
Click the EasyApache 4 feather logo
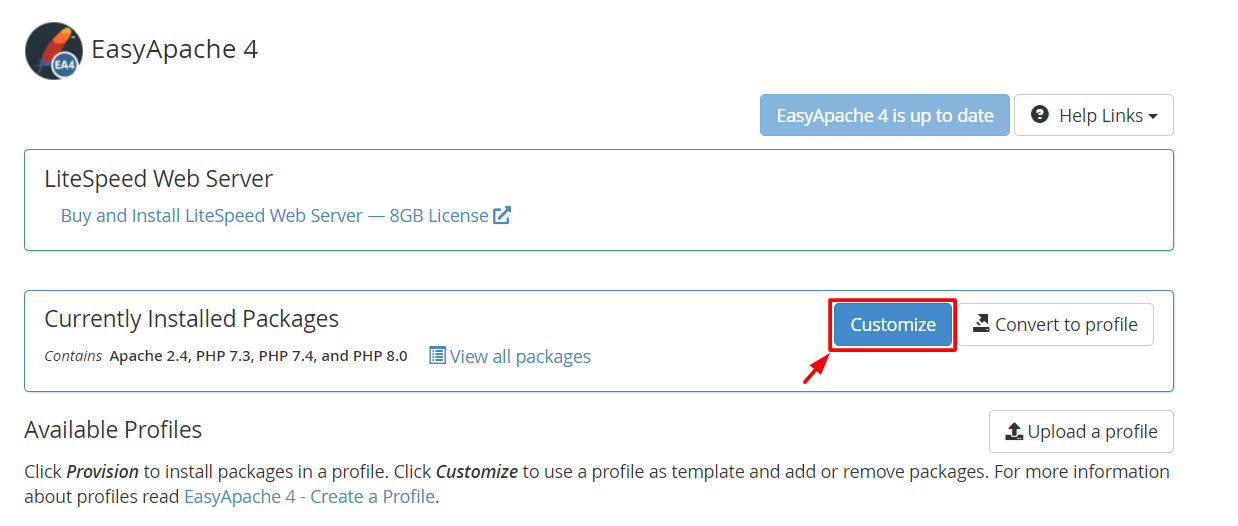(x=54, y=50)
